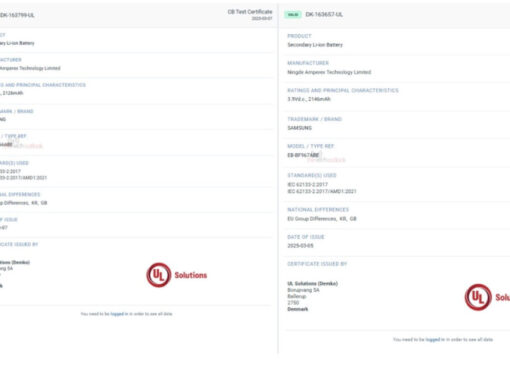Click 'MODEL / TYPE REF' label in right certificate
The image size is (510, 365).
tap(311, 146)
